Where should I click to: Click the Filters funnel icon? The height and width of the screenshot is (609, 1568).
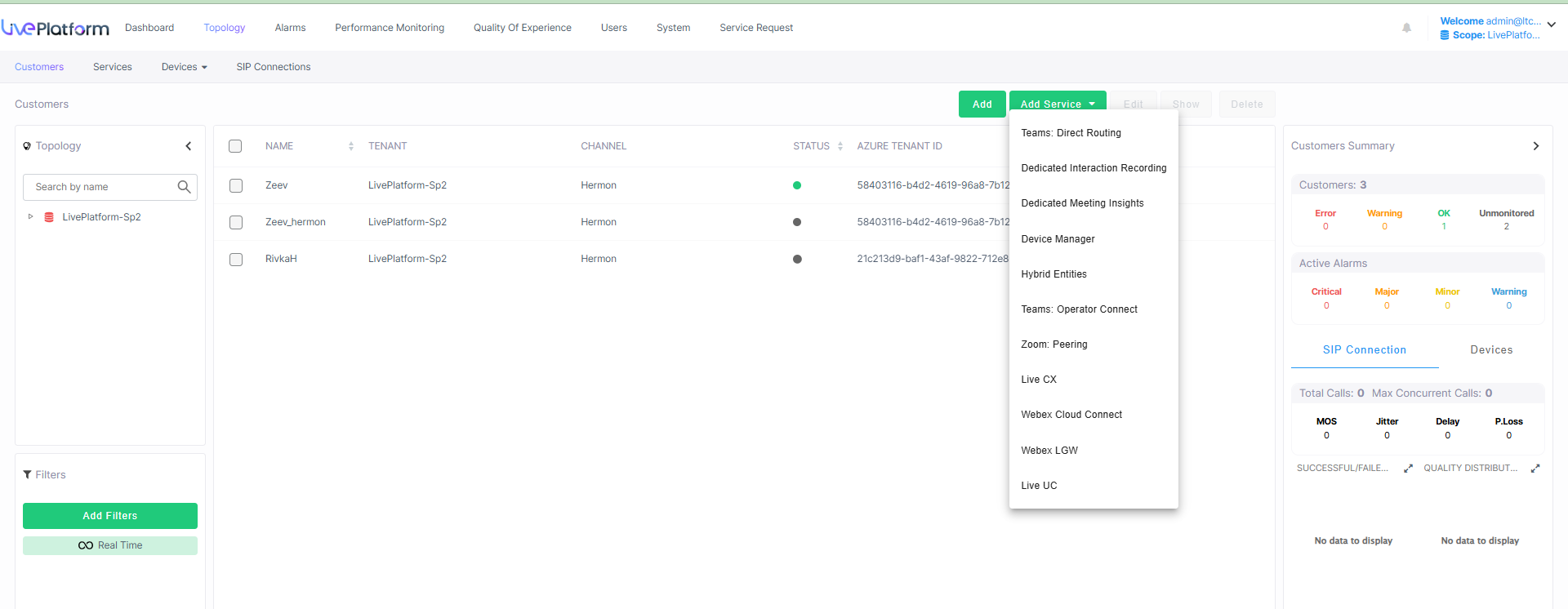tap(28, 475)
